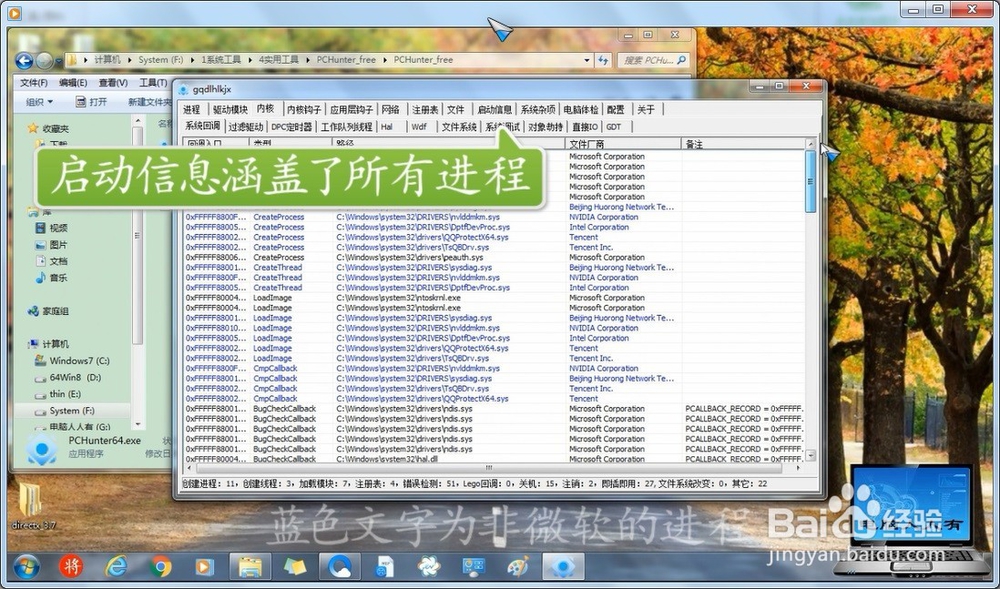Open the 系统杂项 tab
Screen dimensions: 1000x589
point(538,110)
